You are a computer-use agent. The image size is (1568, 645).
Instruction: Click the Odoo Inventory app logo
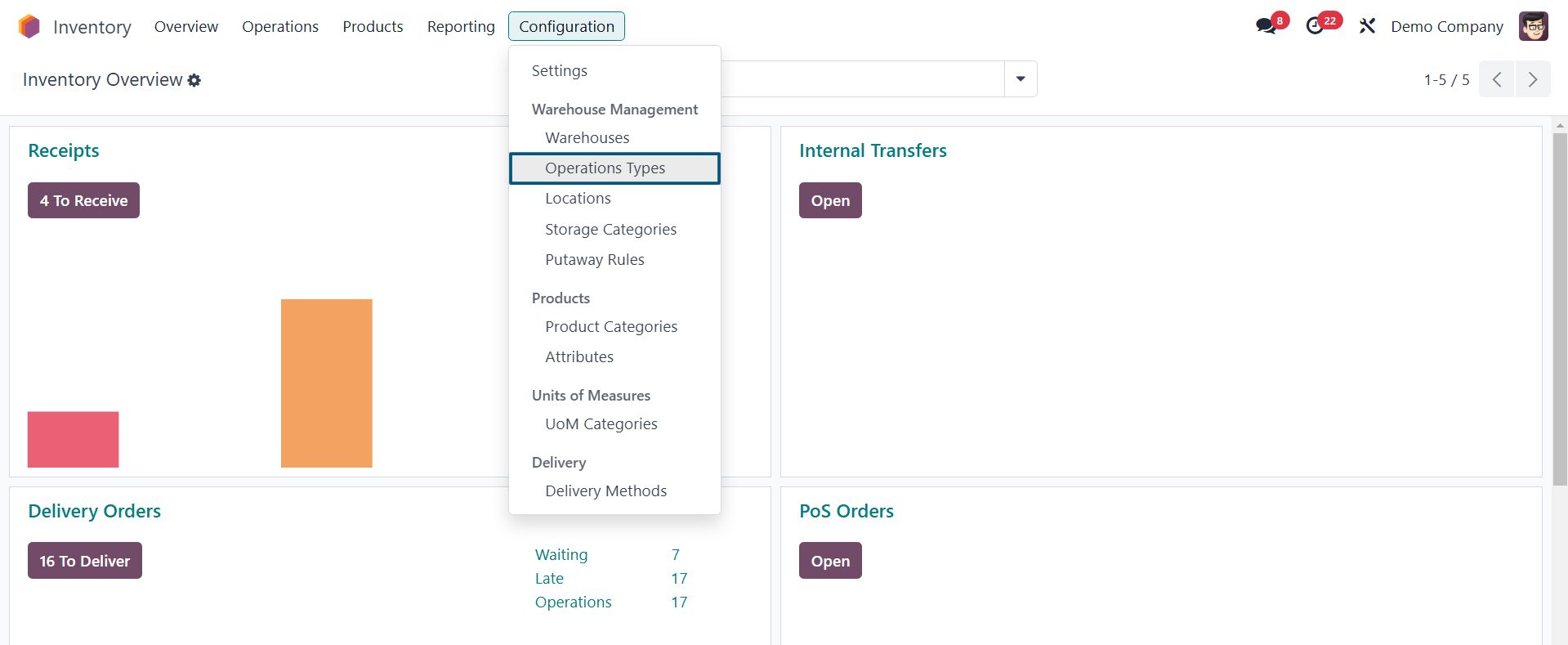29,26
